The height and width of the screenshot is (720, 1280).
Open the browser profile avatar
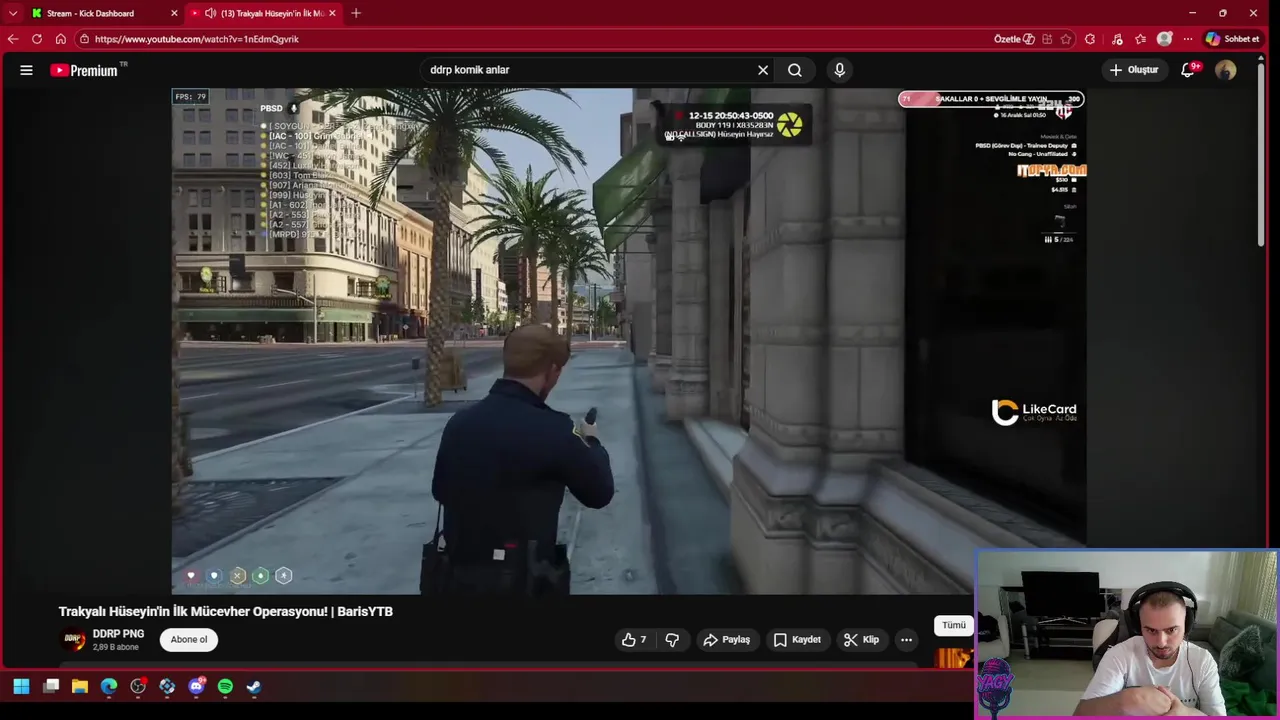1164,39
